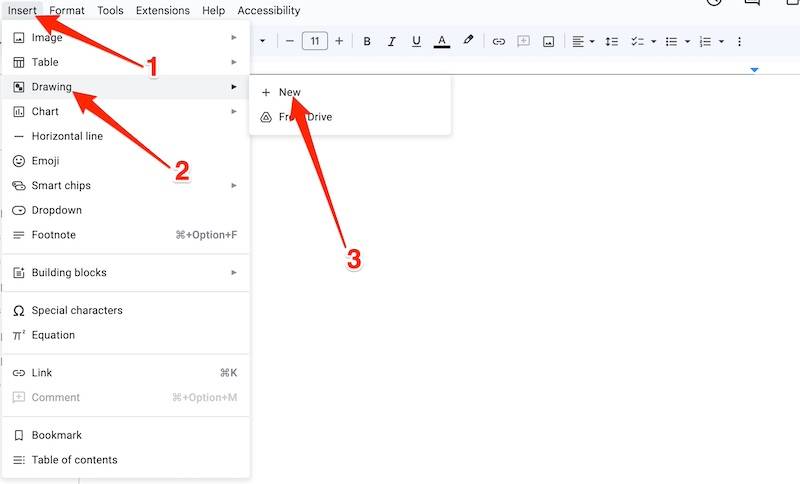Open the Format menu

67,10
